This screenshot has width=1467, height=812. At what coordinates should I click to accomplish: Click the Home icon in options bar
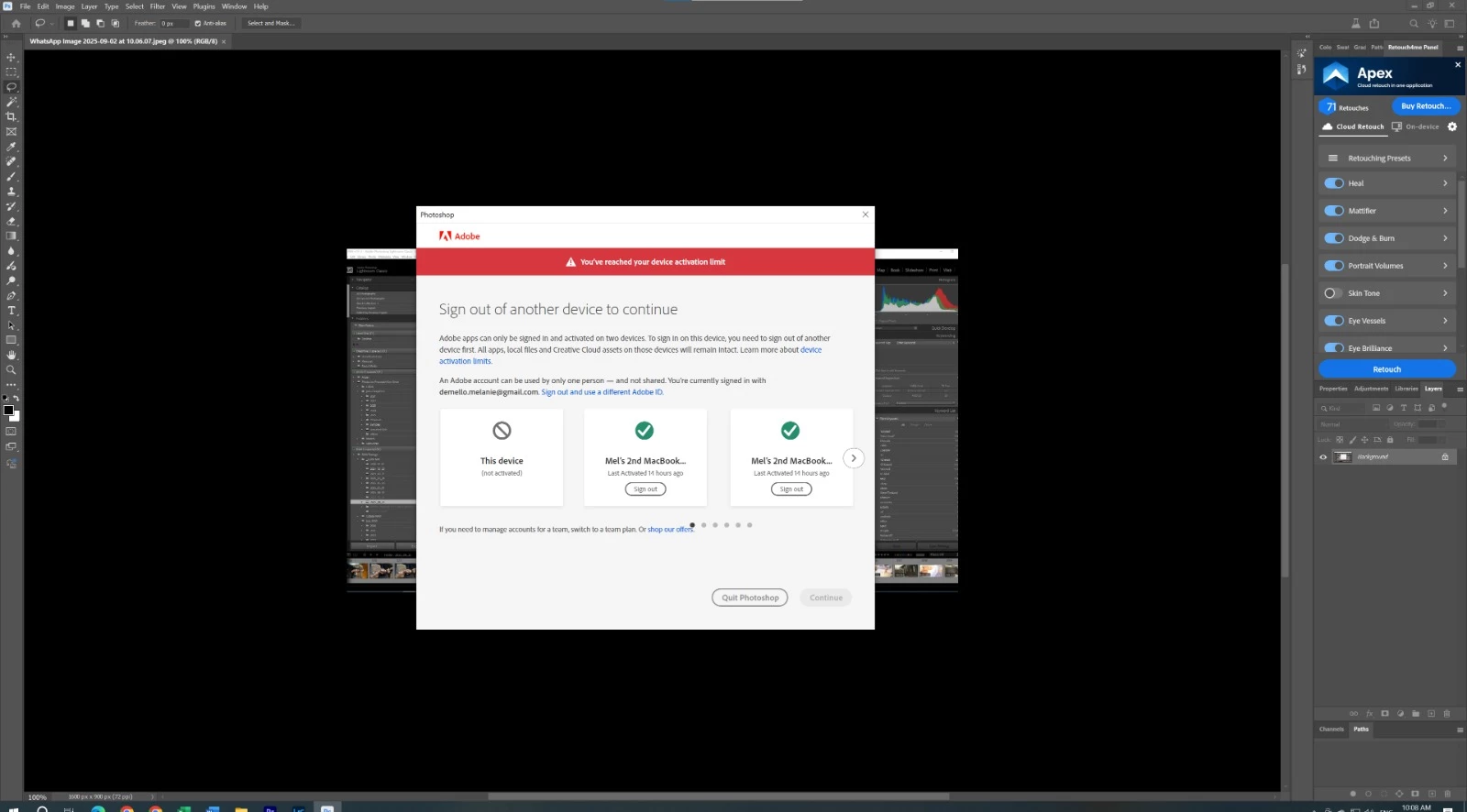tap(16, 23)
